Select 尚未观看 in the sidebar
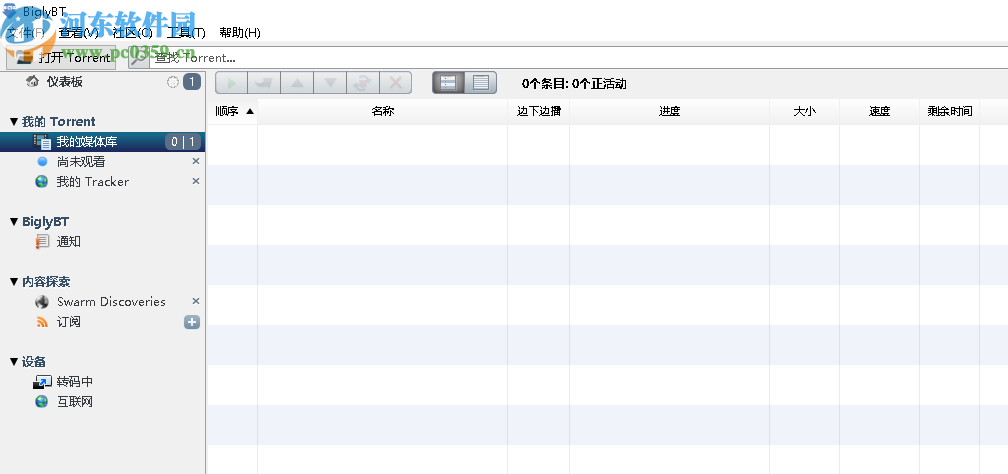 tap(81, 161)
